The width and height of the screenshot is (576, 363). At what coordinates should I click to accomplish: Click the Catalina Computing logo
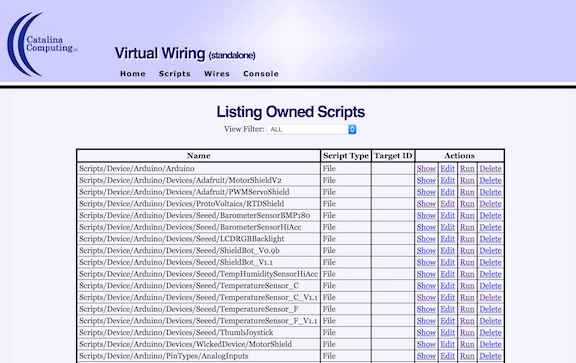click(42, 44)
